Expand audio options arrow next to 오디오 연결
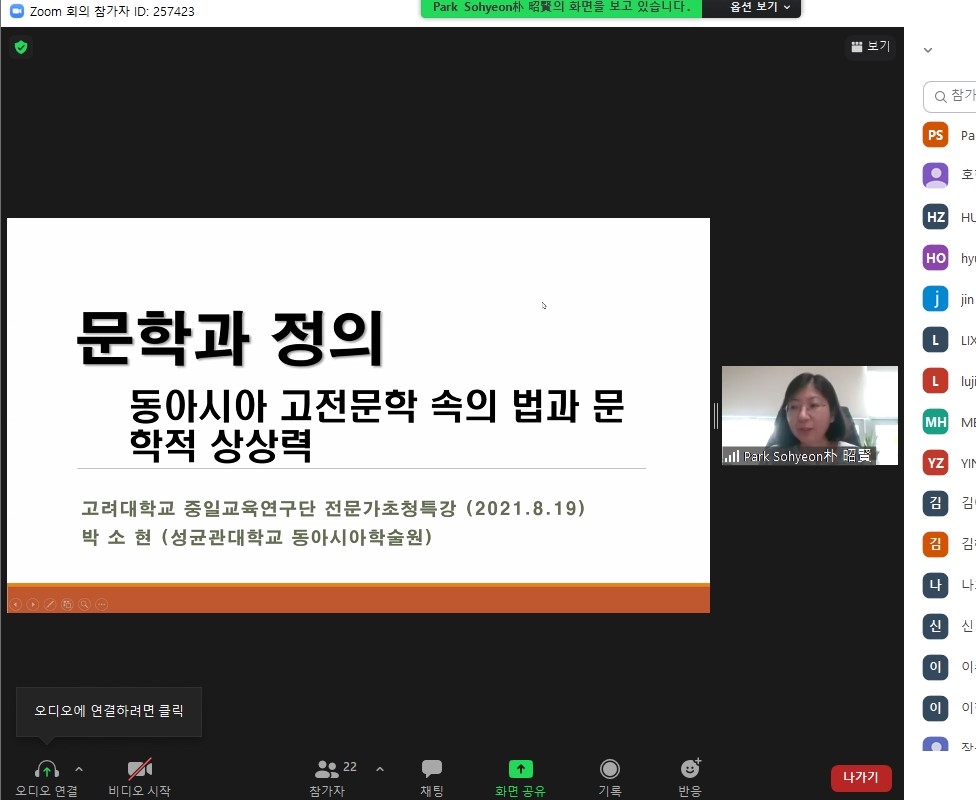The height and width of the screenshot is (800, 976). tap(79, 769)
